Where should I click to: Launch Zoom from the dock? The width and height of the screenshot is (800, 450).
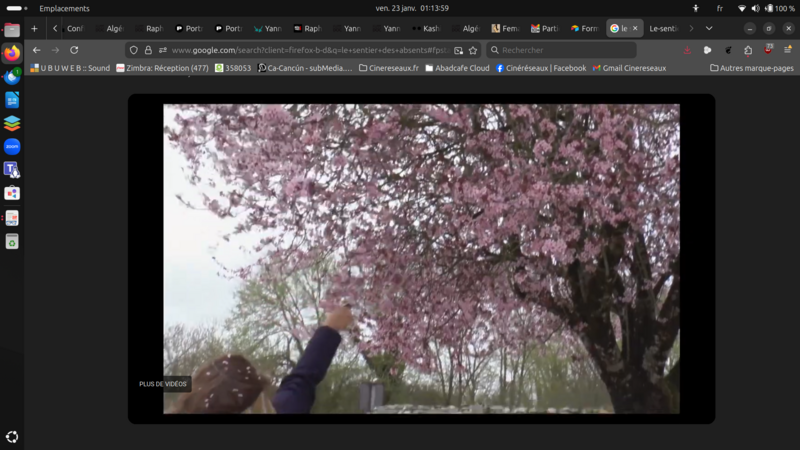pyautogui.click(x=12, y=146)
